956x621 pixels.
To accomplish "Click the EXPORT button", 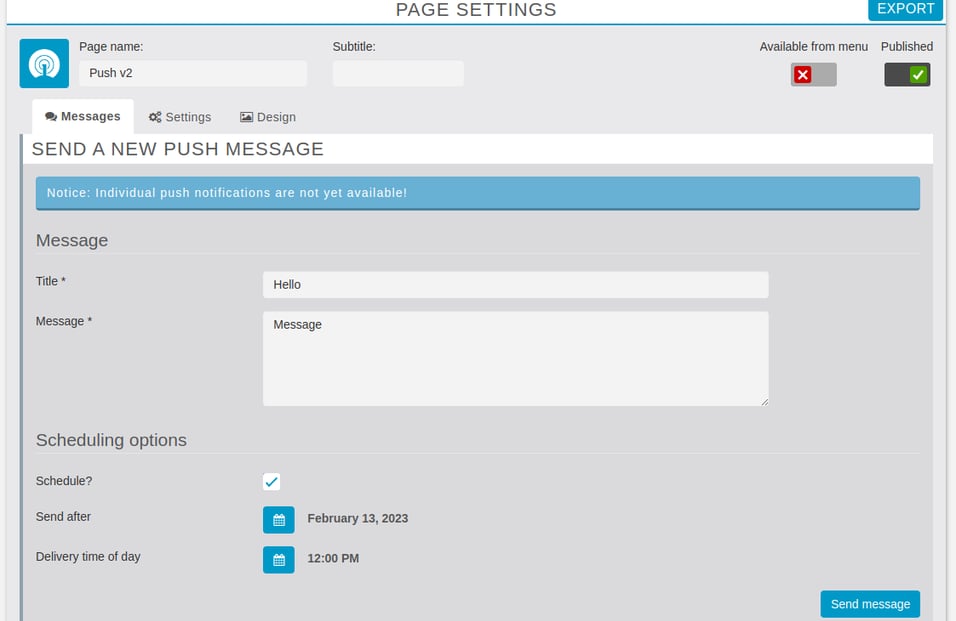I will click(x=905, y=9).
